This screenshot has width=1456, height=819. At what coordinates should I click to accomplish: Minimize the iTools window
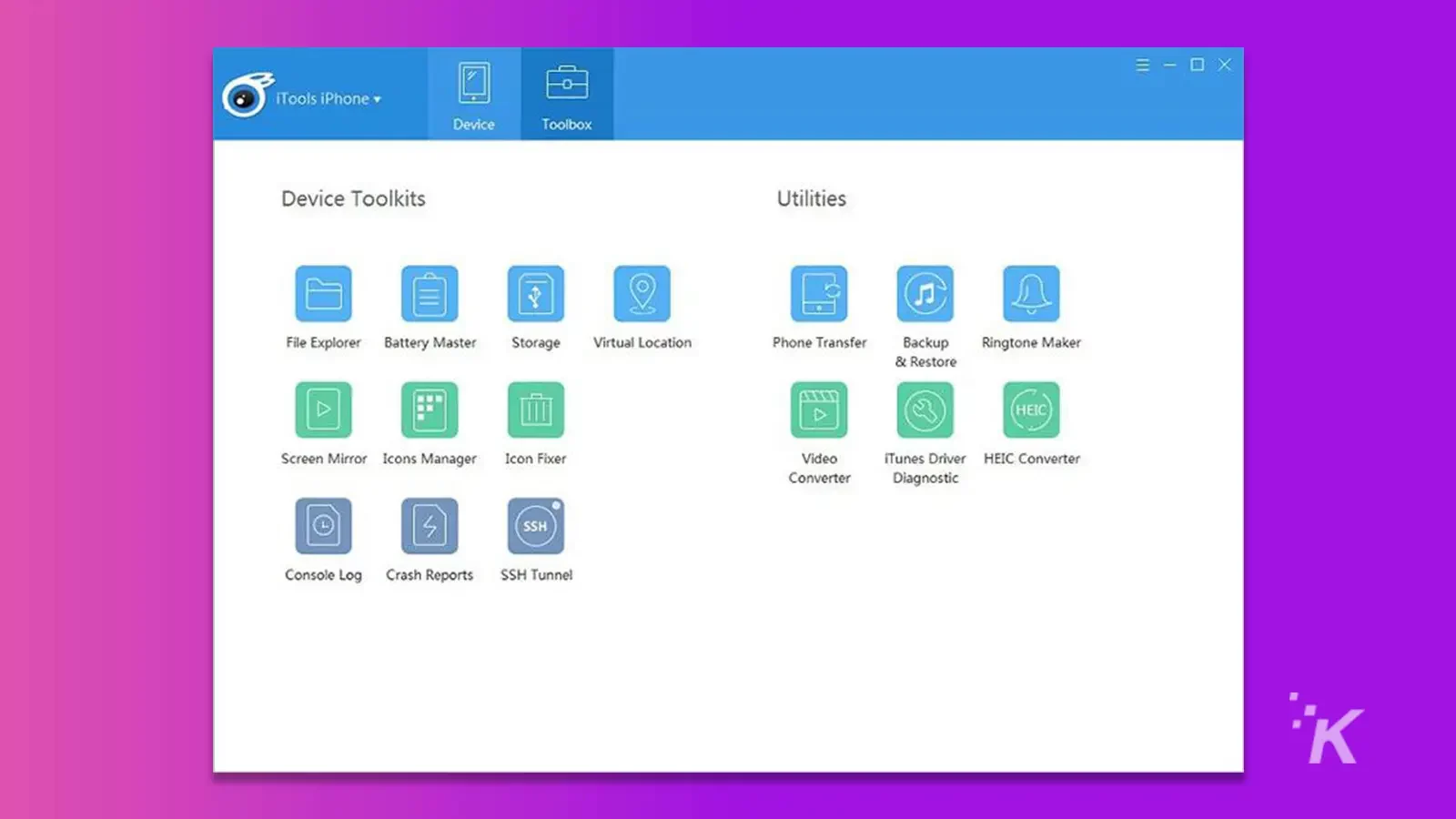(1170, 65)
